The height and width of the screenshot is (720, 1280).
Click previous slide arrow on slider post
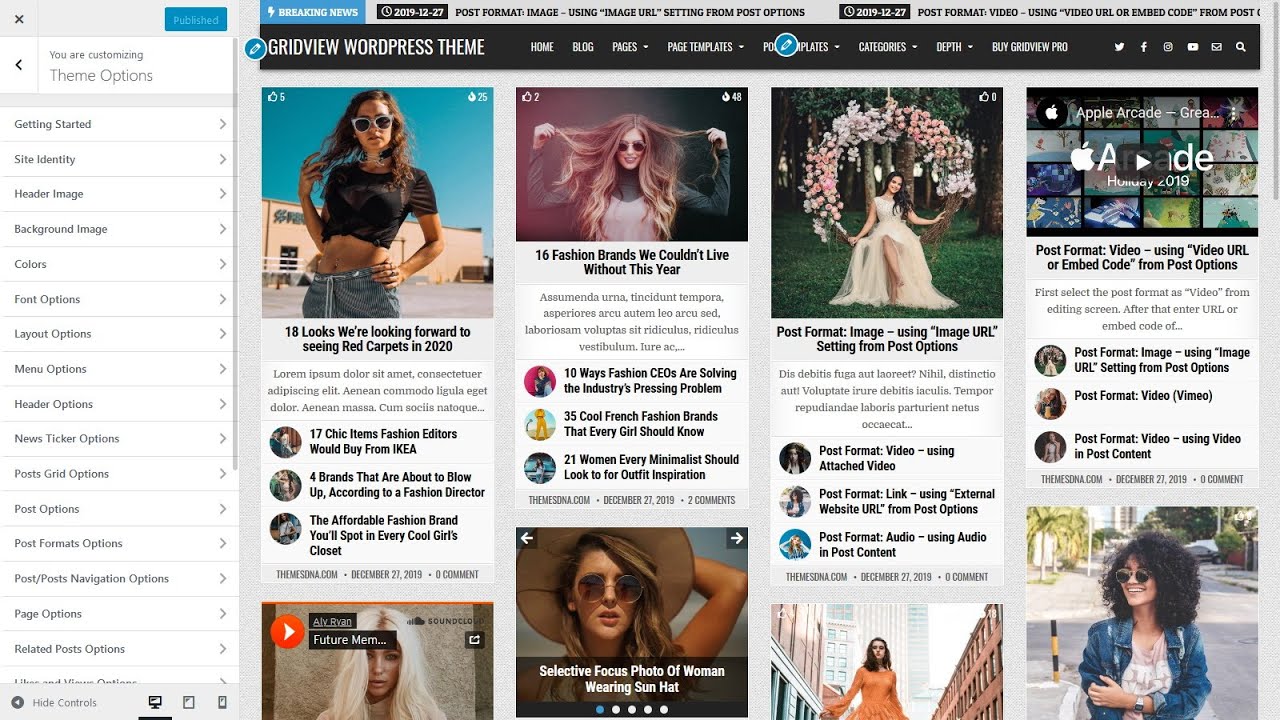tap(527, 538)
